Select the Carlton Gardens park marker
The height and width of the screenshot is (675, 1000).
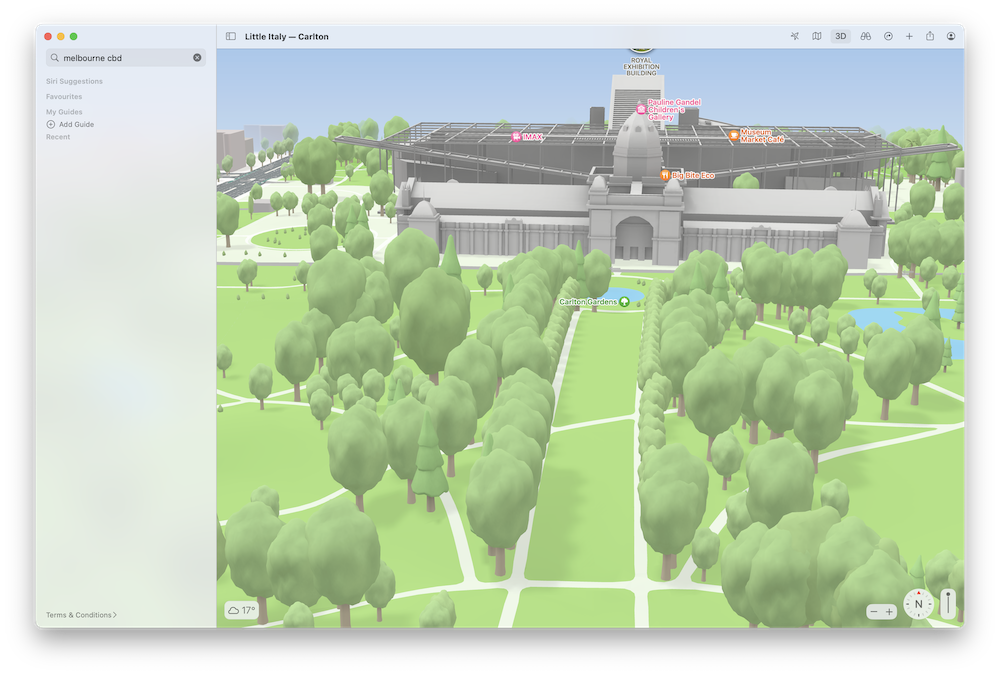coord(625,301)
